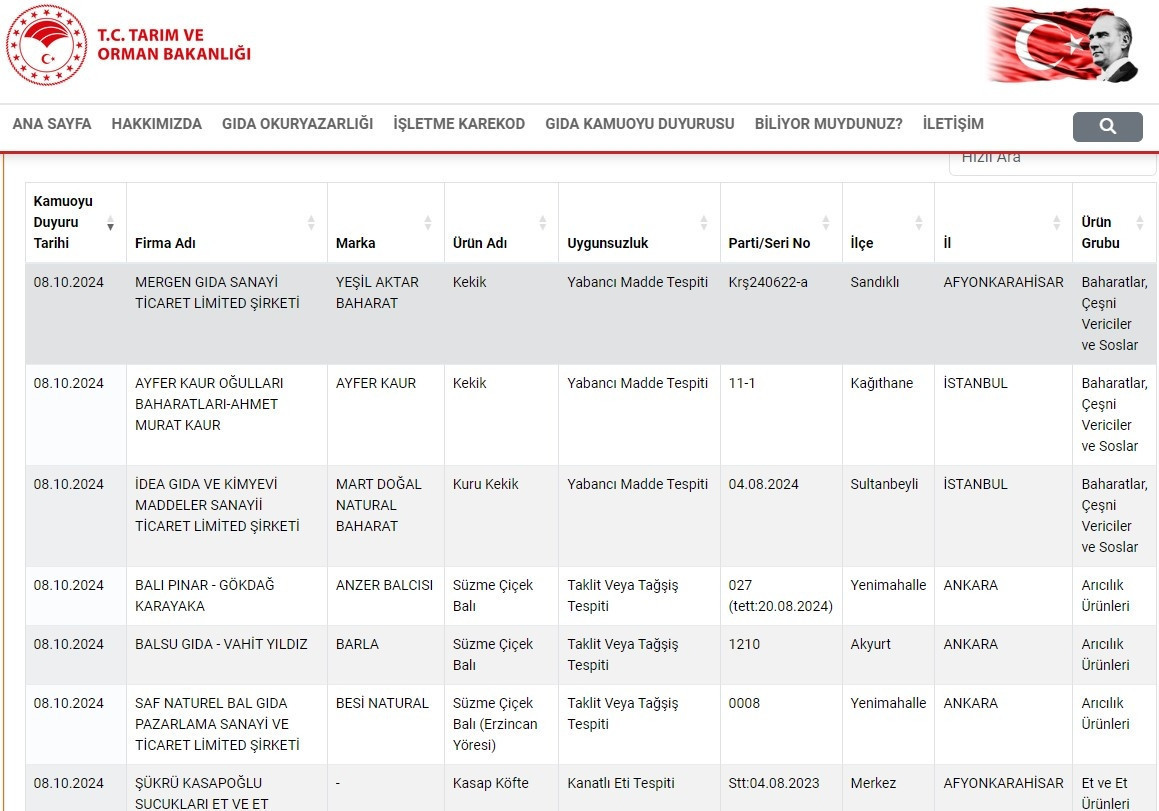Select Sultanbeyli district cell
Viewport: 1159px width, 811px height.
pos(888,516)
